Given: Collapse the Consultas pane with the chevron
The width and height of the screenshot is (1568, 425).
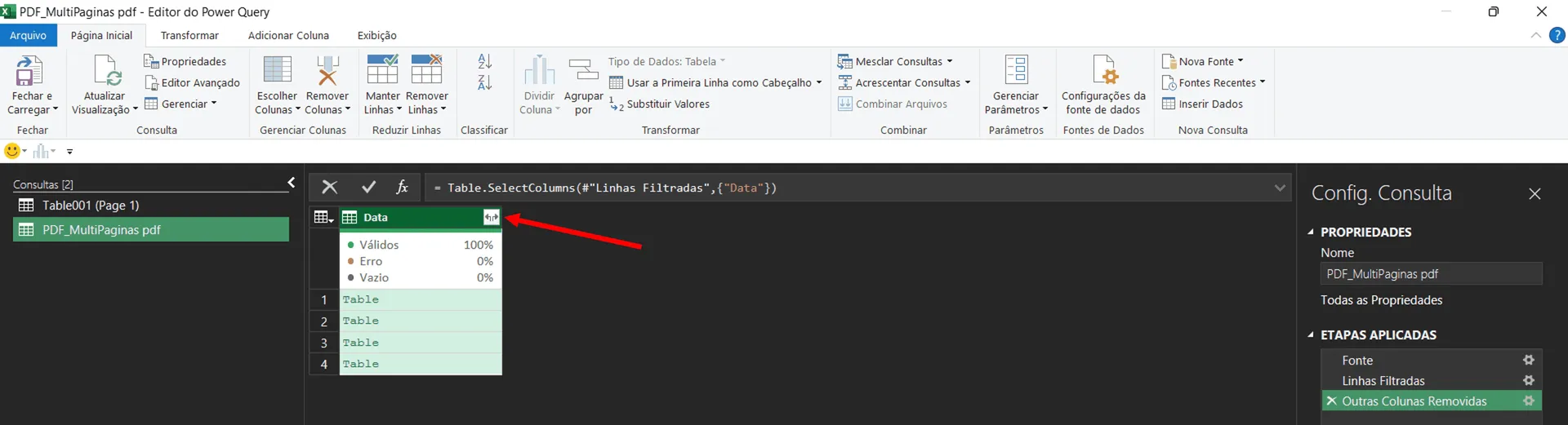Looking at the screenshot, I should click(292, 183).
